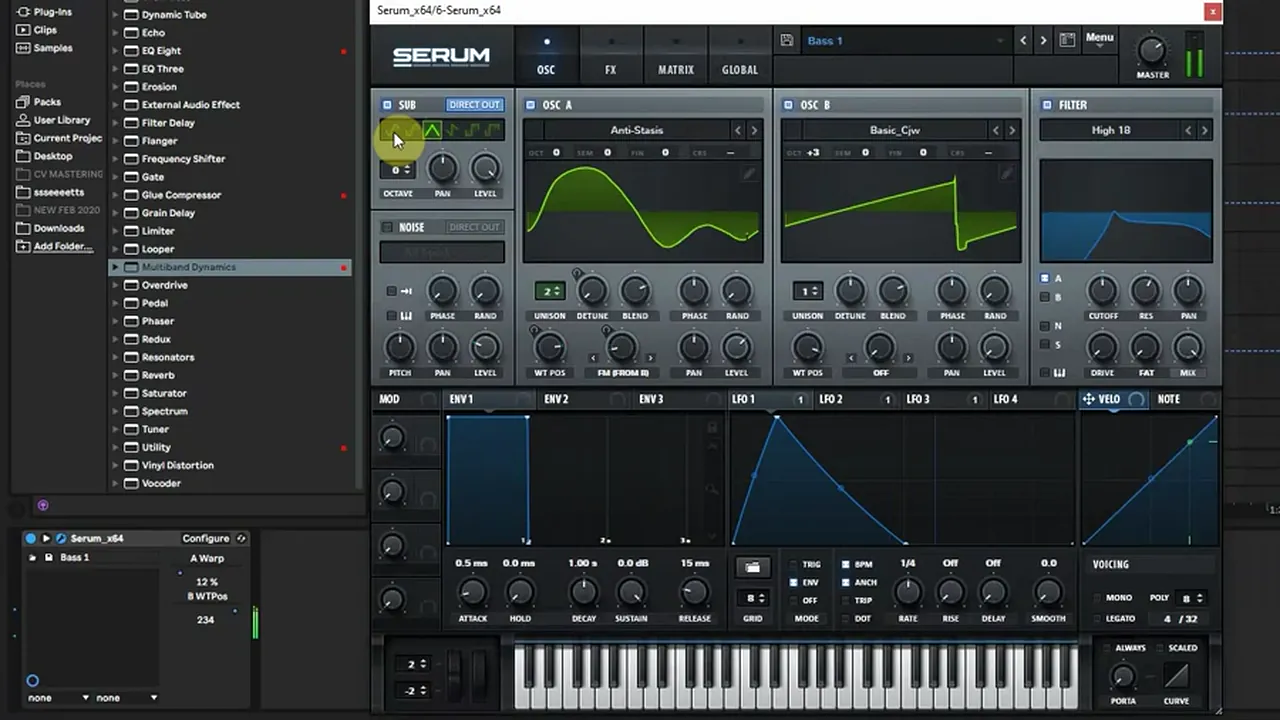Check the LFO TRIG mode option
Screen dimensions: 1280x720
click(x=794, y=565)
